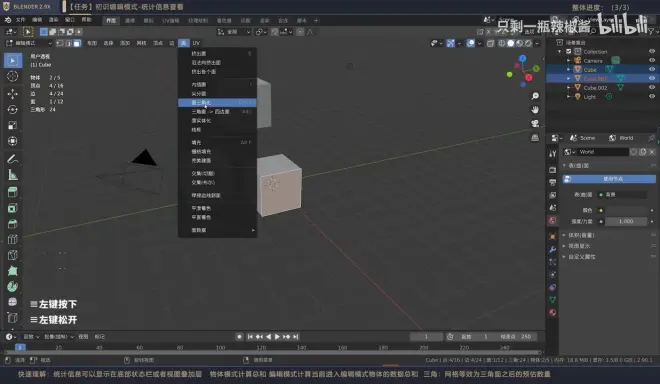Screen dimensions: 660x384
Task: Choose the highlighted 面三角化 menu entry
Action: pos(217,102)
